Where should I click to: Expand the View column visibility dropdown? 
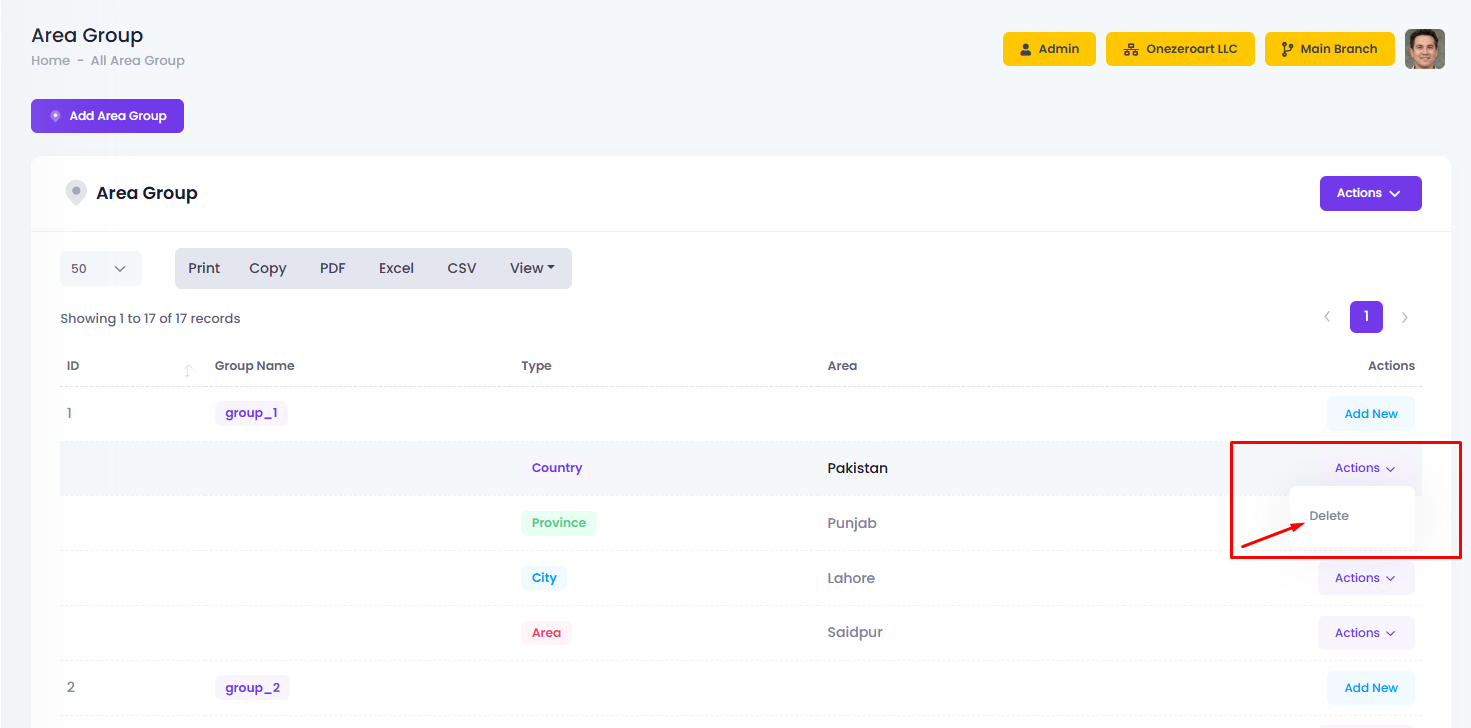click(x=532, y=269)
